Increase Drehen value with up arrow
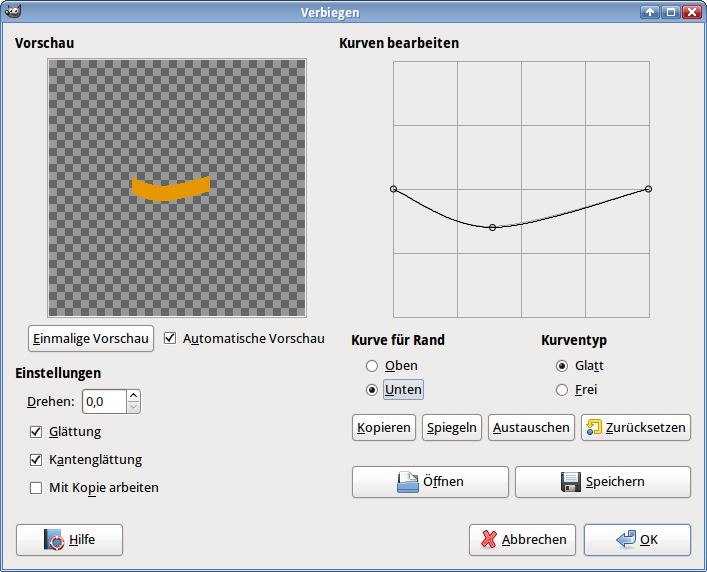The width and height of the screenshot is (707, 572). click(133, 395)
